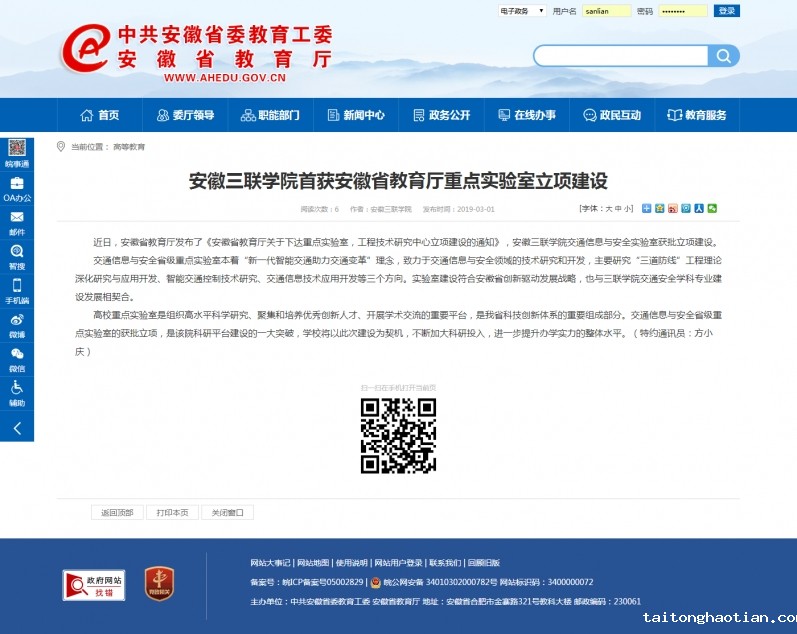This screenshot has height=634, width=797.
Task: Go to the 首页 navigation tab
Action: click(x=99, y=115)
